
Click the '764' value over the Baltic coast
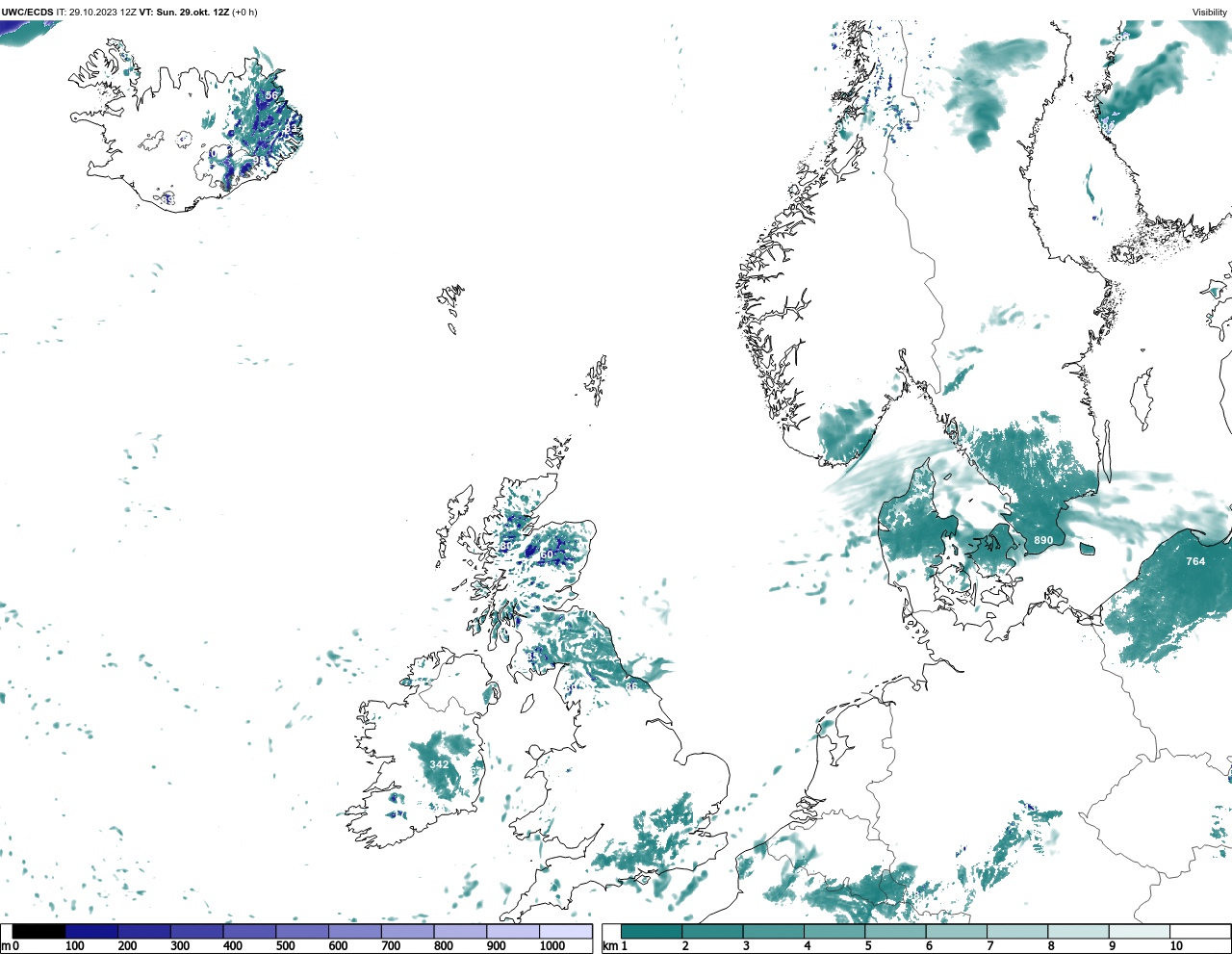point(1195,561)
